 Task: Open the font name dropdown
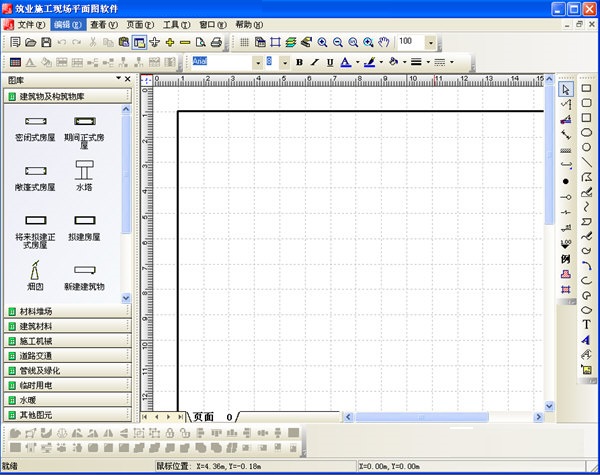(258, 62)
